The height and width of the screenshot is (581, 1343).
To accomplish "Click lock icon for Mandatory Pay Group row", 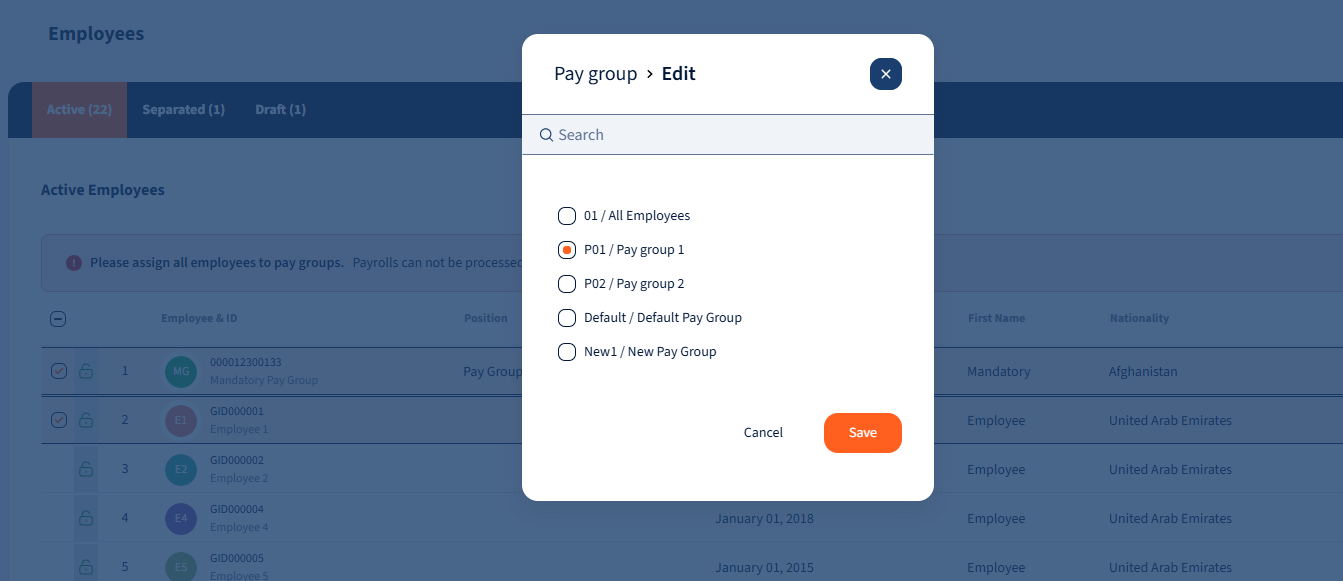I will 86,372.
